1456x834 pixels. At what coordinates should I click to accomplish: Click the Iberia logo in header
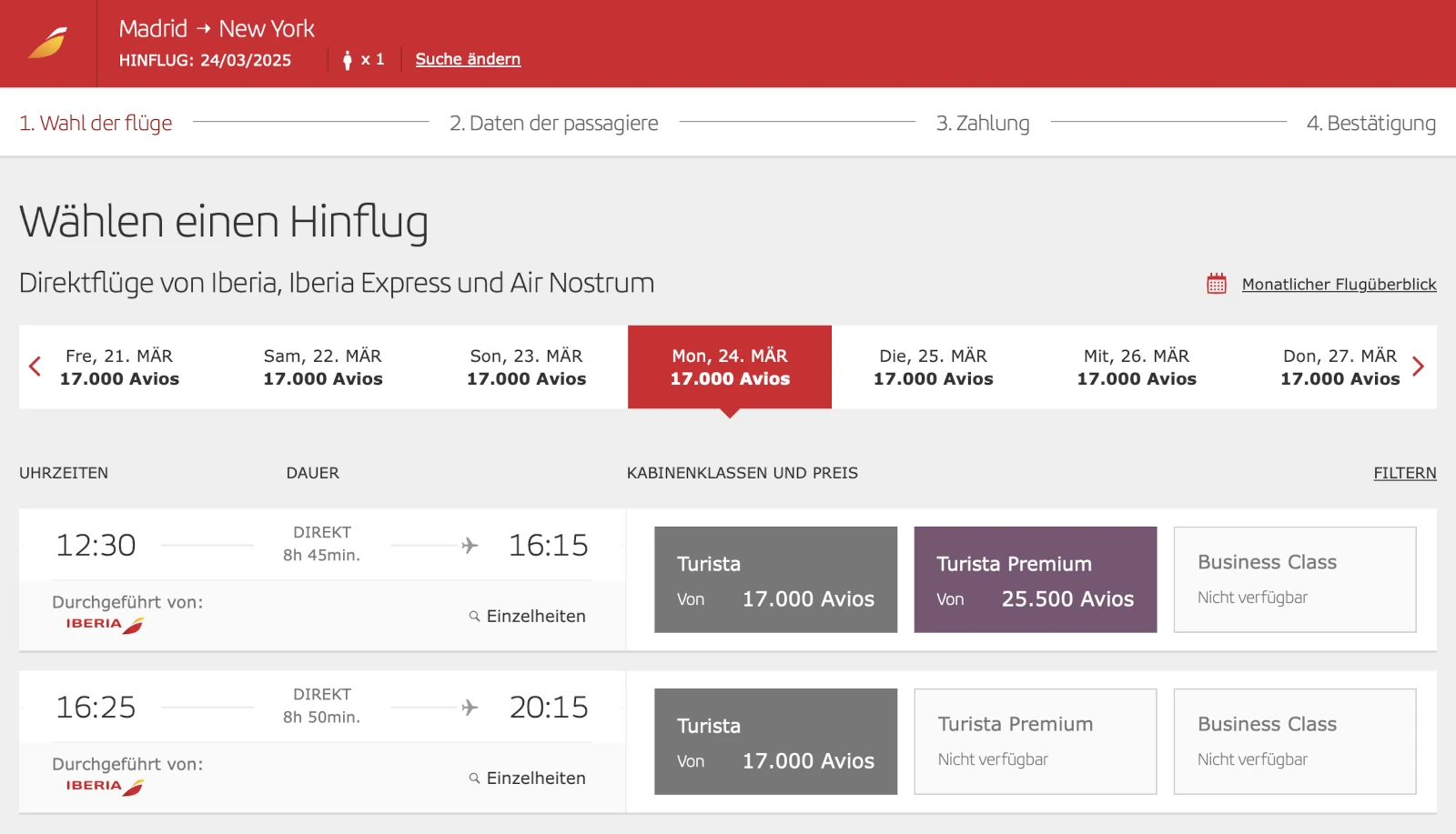click(x=48, y=43)
